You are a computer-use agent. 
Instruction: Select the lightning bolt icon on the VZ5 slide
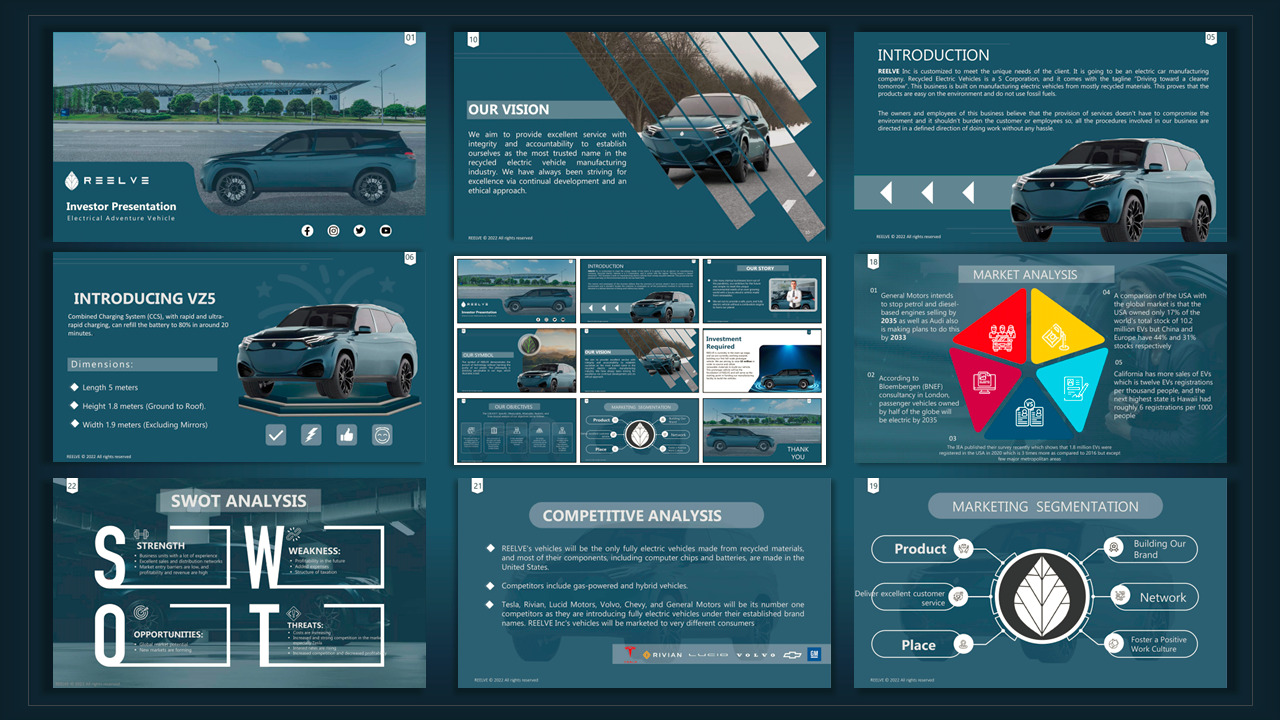[x=310, y=434]
